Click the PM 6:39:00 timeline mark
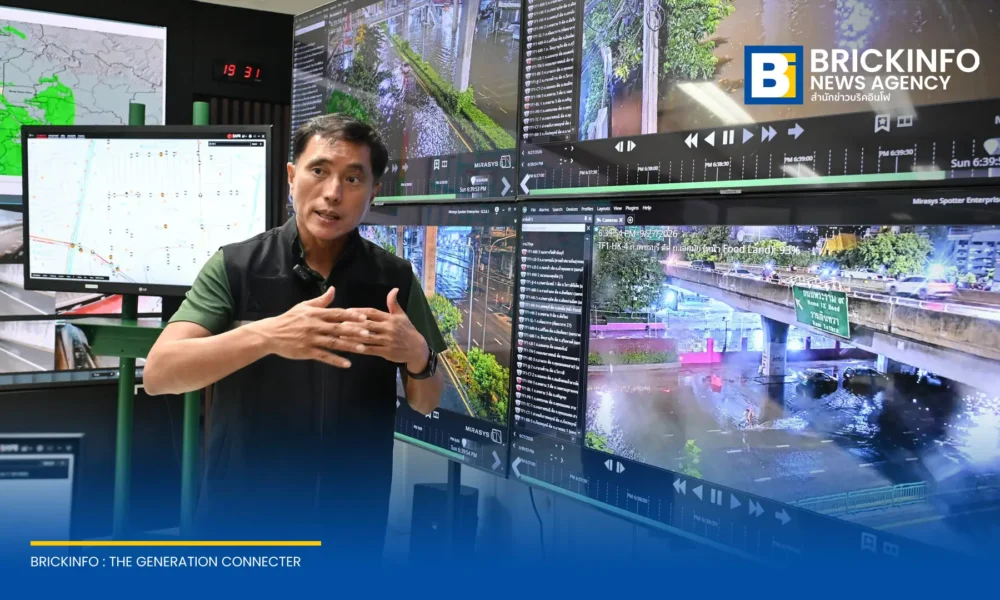 (798, 158)
